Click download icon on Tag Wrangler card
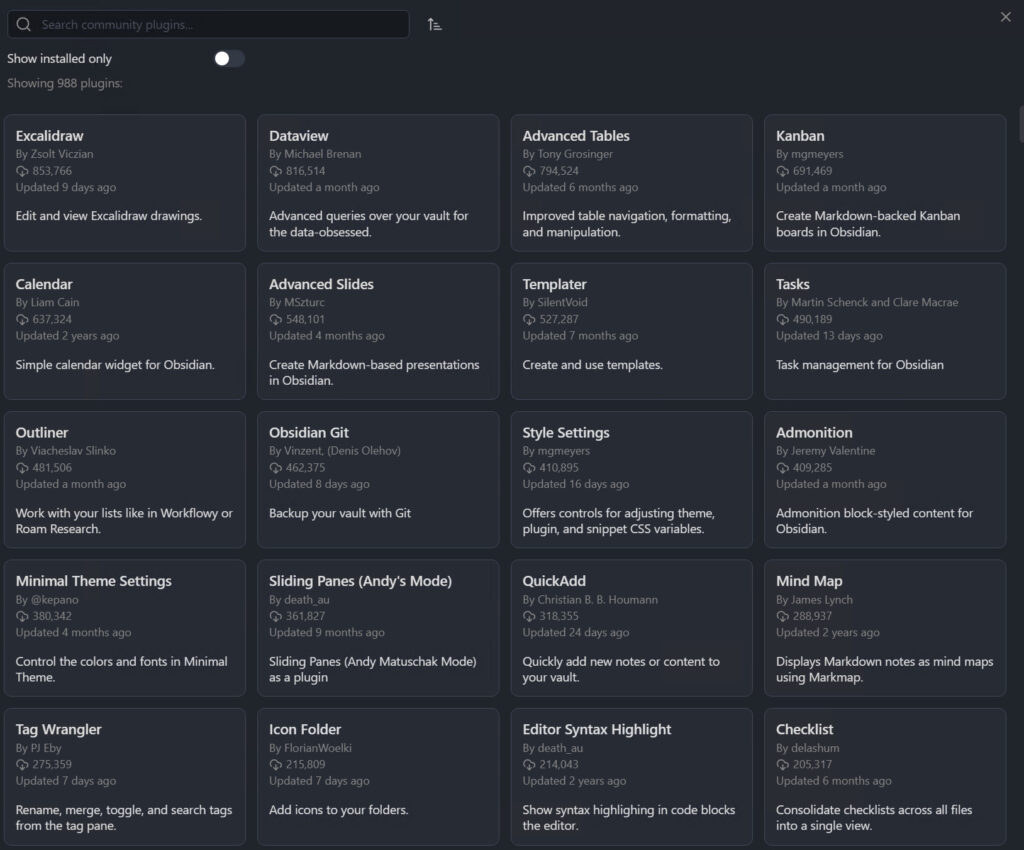The width and height of the screenshot is (1024, 850). (22, 764)
